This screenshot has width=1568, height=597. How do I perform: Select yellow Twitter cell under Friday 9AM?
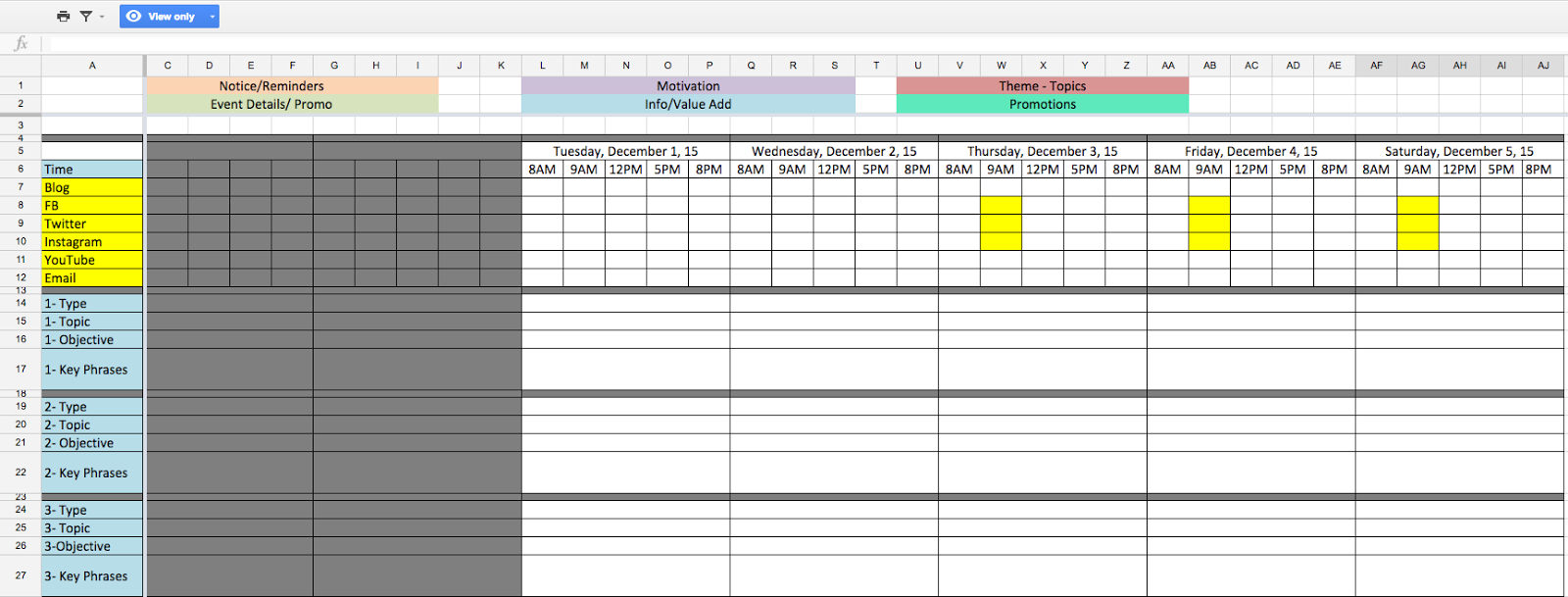coord(1209,224)
